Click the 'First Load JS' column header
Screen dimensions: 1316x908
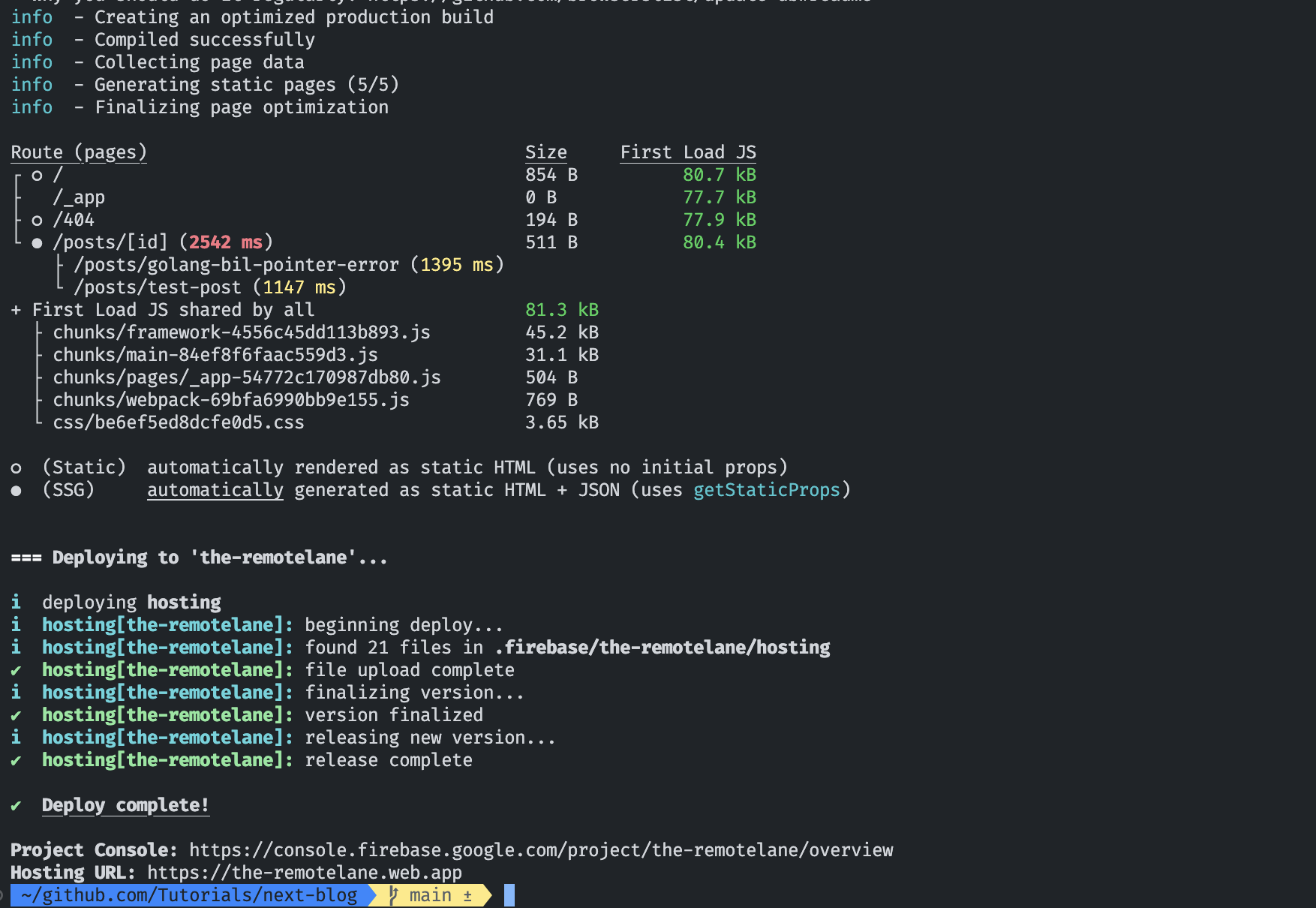[688, 152]
